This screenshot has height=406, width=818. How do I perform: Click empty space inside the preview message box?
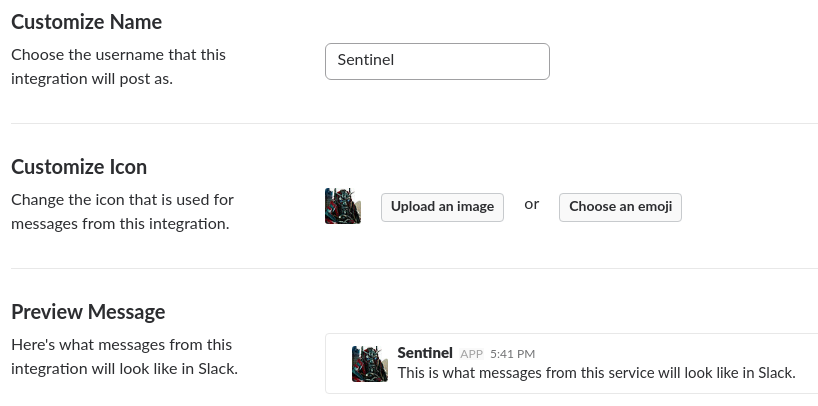pos(678,354)
